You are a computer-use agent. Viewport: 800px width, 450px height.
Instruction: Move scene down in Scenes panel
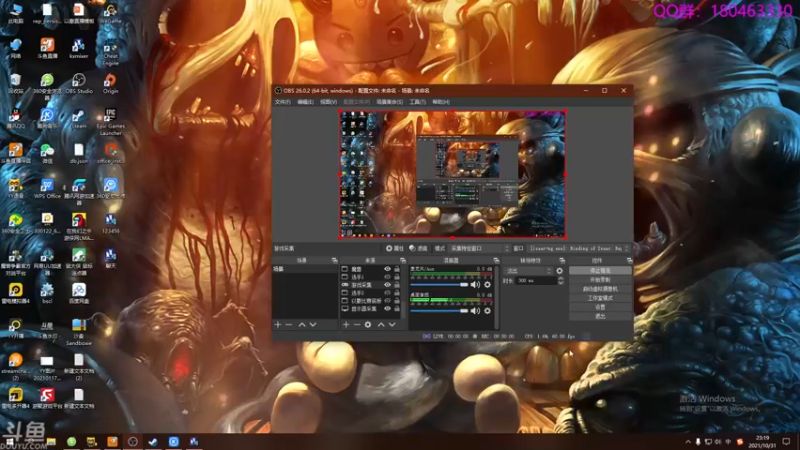[x=313, y=324]
